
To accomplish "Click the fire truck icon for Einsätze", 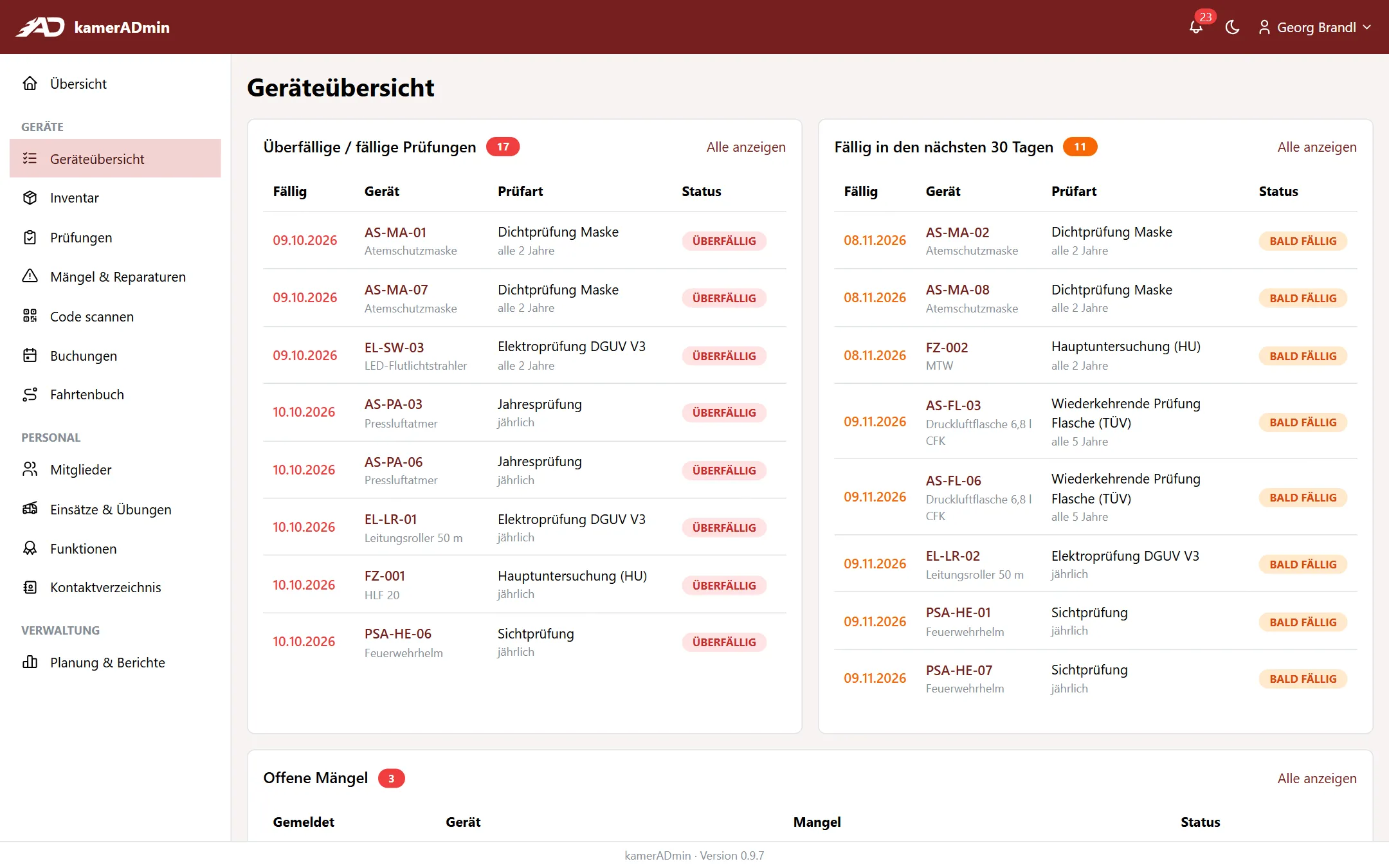I will [30, 509].
